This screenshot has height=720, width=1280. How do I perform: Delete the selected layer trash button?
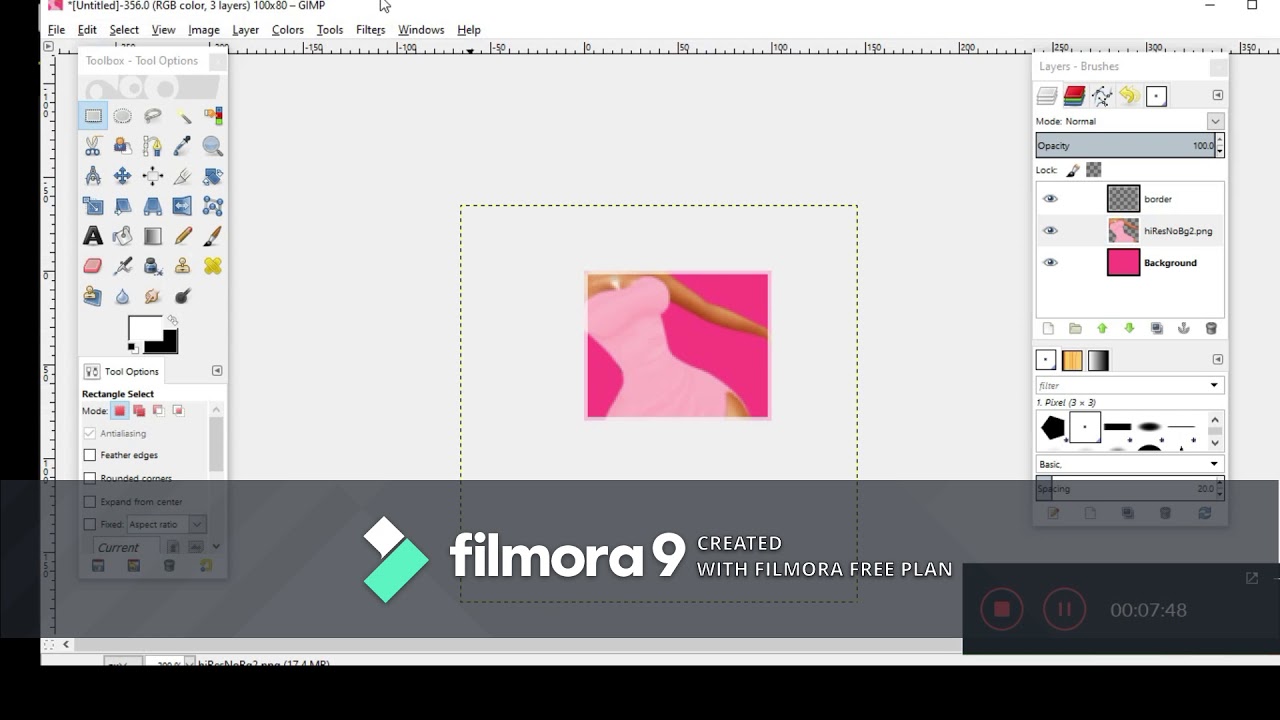click(1211, 329)
